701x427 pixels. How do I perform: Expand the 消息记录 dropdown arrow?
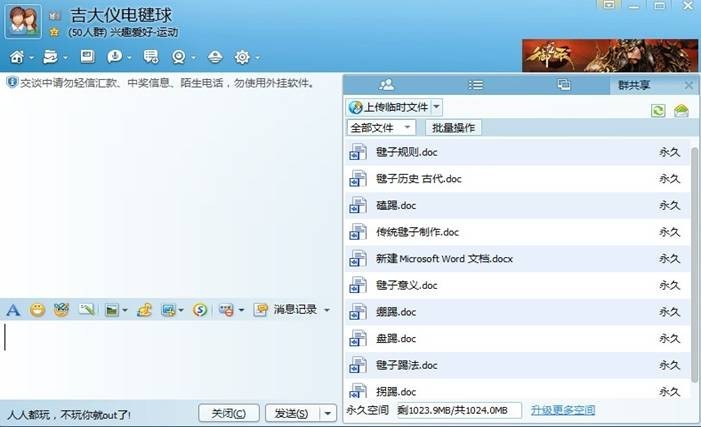click(326, 310)
